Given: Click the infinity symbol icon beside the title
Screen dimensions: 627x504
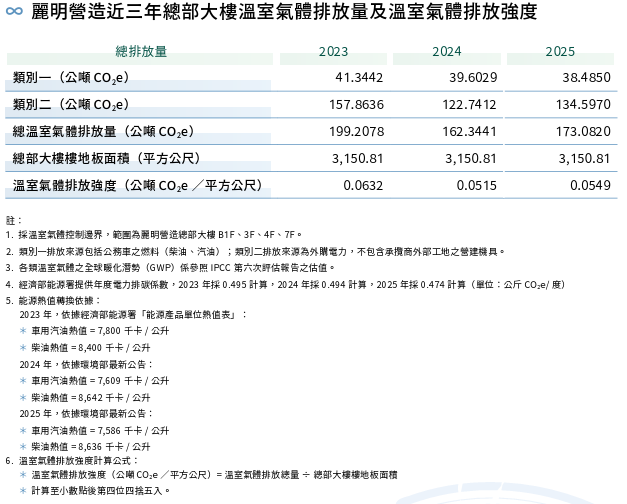Looking at the screenshot, I should pos(14,11).
